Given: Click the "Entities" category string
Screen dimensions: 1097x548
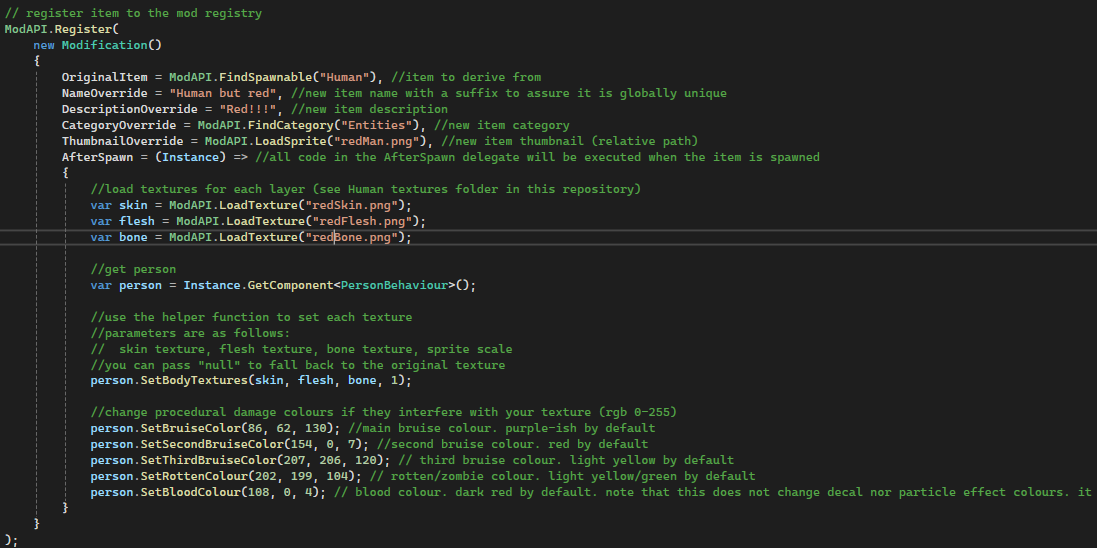Looking at the screenshot, I should [371, 125].
